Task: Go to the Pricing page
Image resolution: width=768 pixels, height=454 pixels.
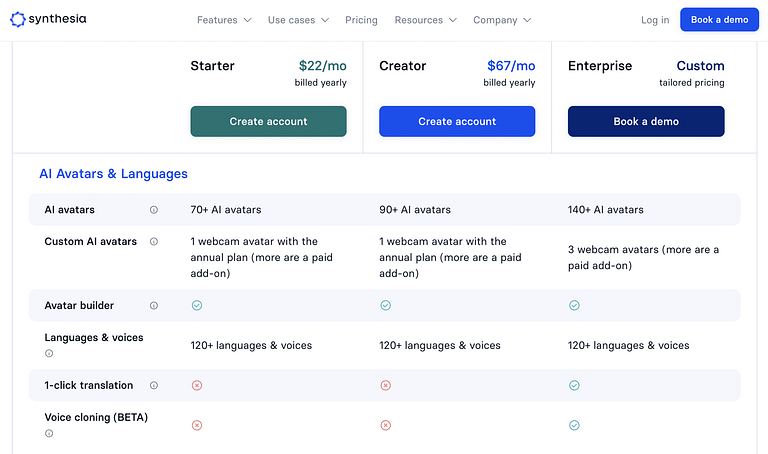Action: click(361, 20)
